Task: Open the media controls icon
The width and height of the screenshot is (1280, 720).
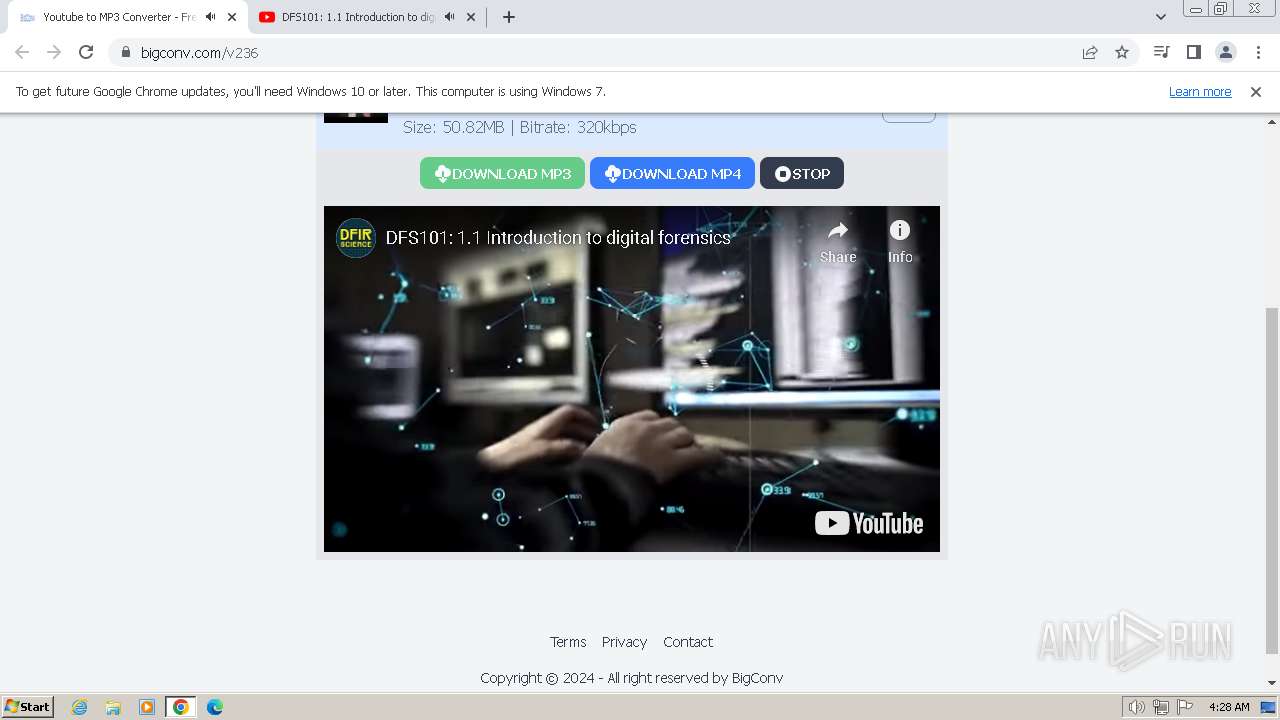Action: coord(1161,52)
